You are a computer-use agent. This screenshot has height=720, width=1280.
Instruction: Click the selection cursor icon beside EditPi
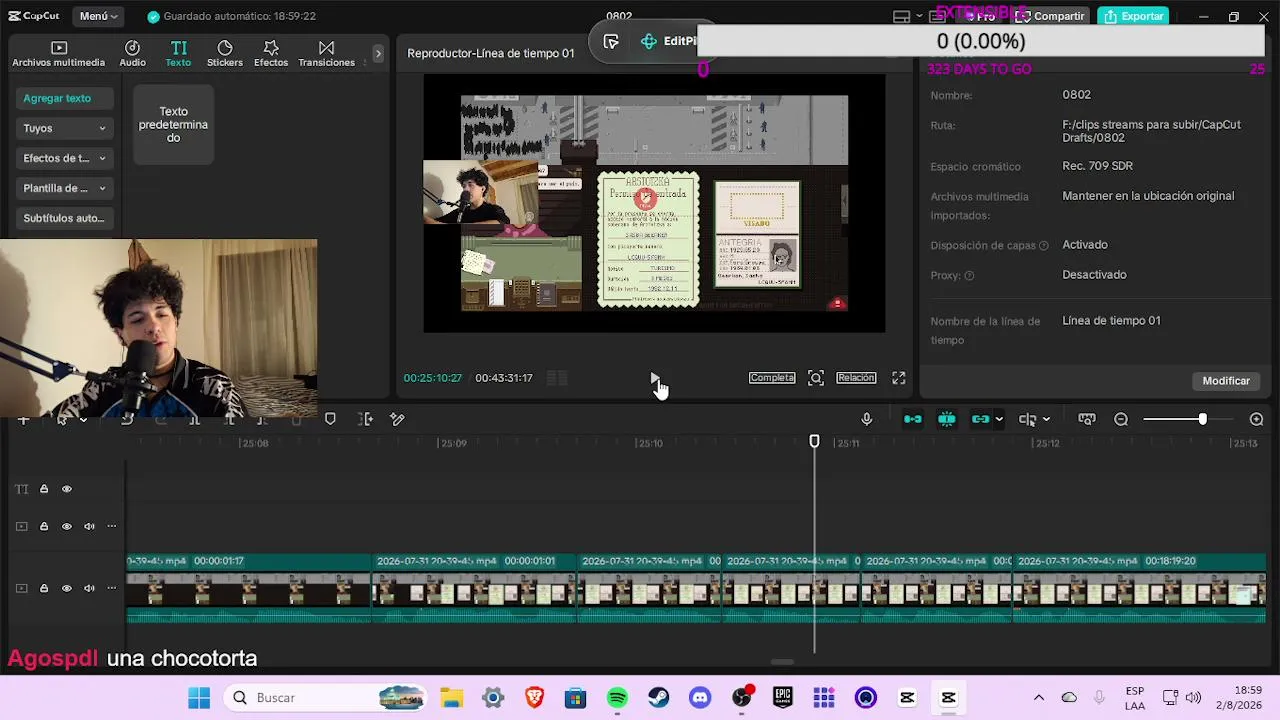[611, 41]
